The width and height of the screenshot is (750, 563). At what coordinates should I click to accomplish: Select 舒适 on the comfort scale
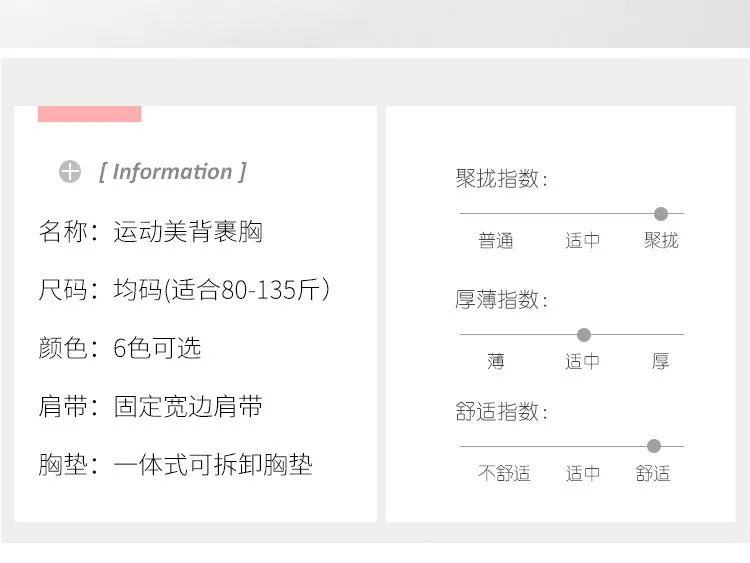point(652,473)
